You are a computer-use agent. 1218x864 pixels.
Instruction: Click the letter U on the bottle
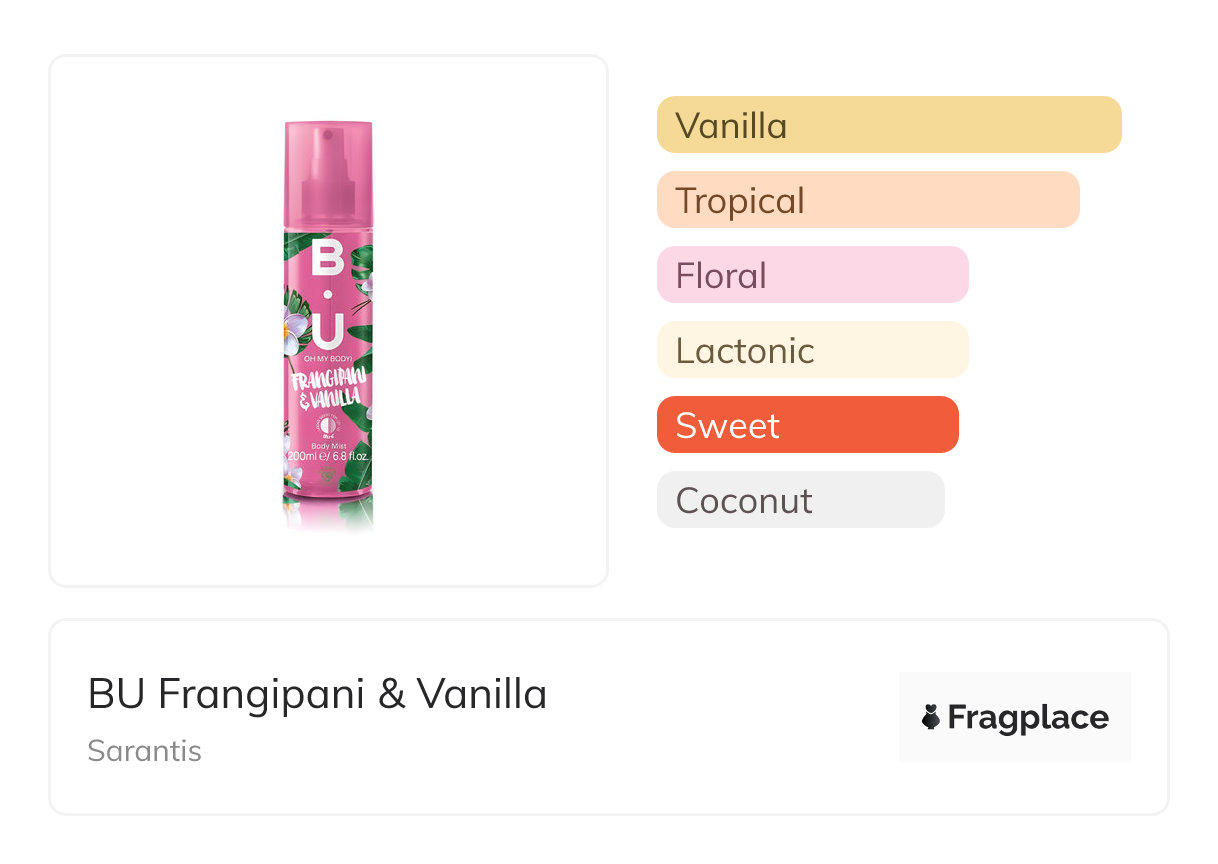pos(328,327)
